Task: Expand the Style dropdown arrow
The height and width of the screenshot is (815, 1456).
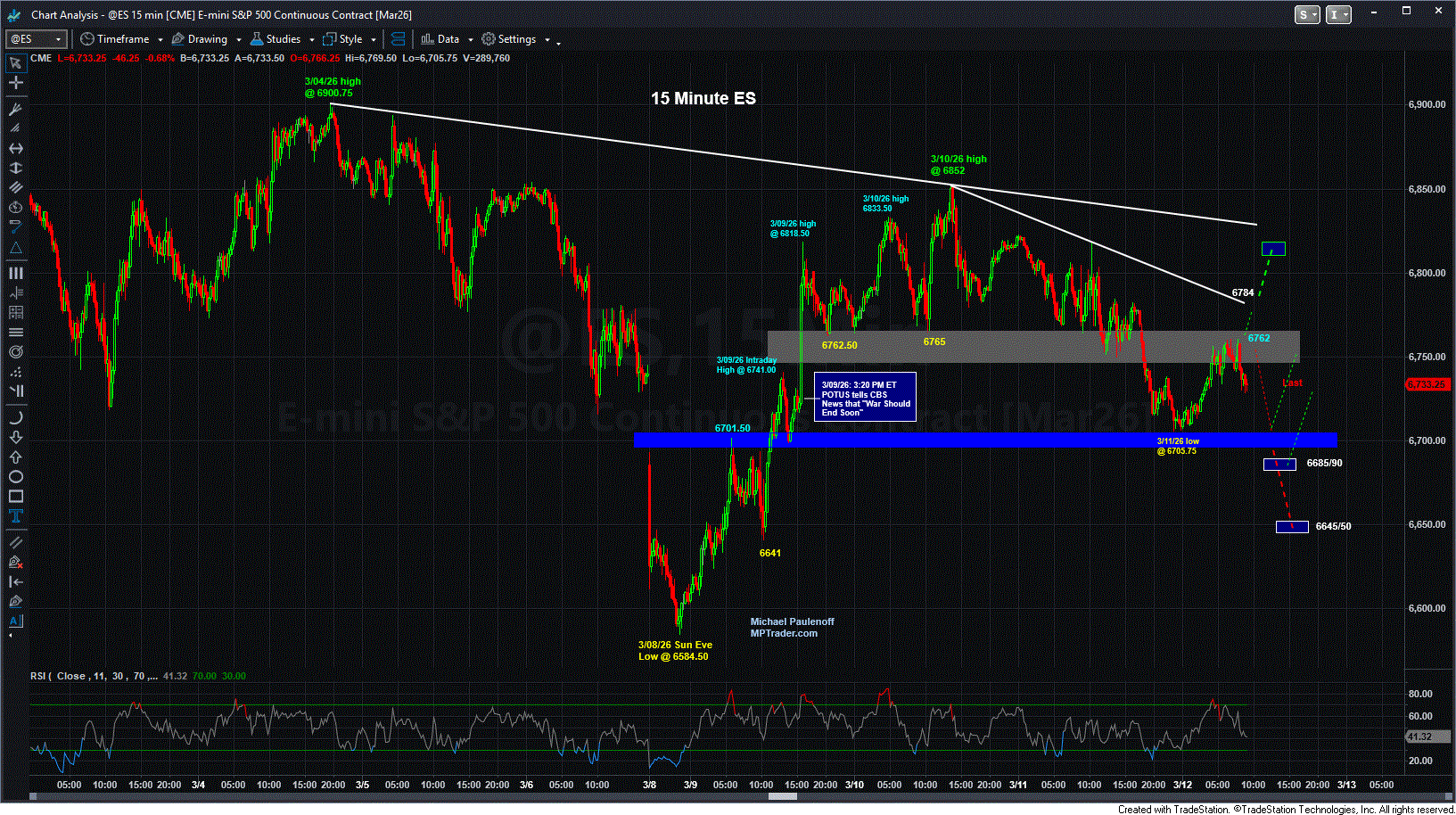Action: [x=374, y=40]
